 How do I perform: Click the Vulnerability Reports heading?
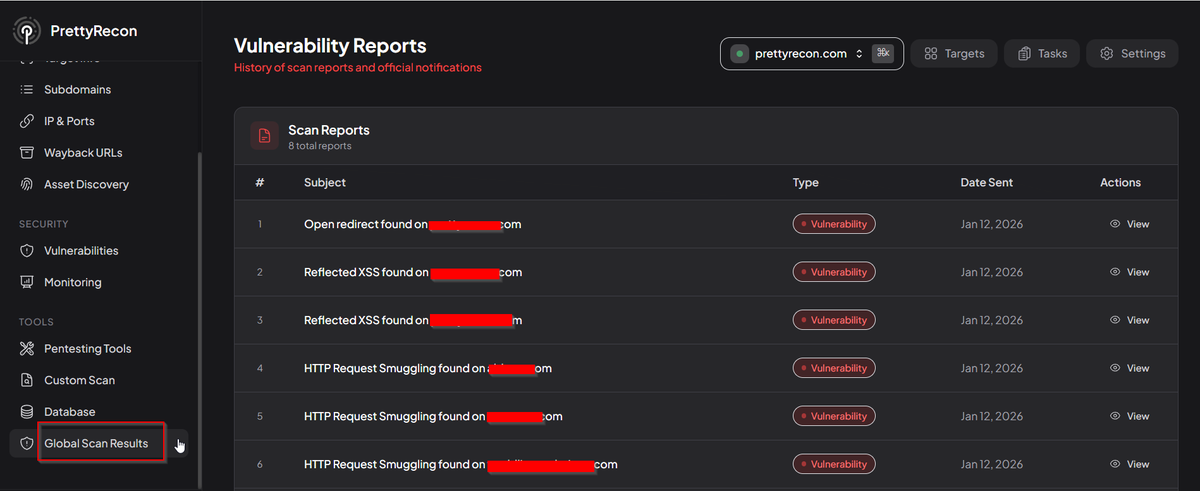[330, 46]
